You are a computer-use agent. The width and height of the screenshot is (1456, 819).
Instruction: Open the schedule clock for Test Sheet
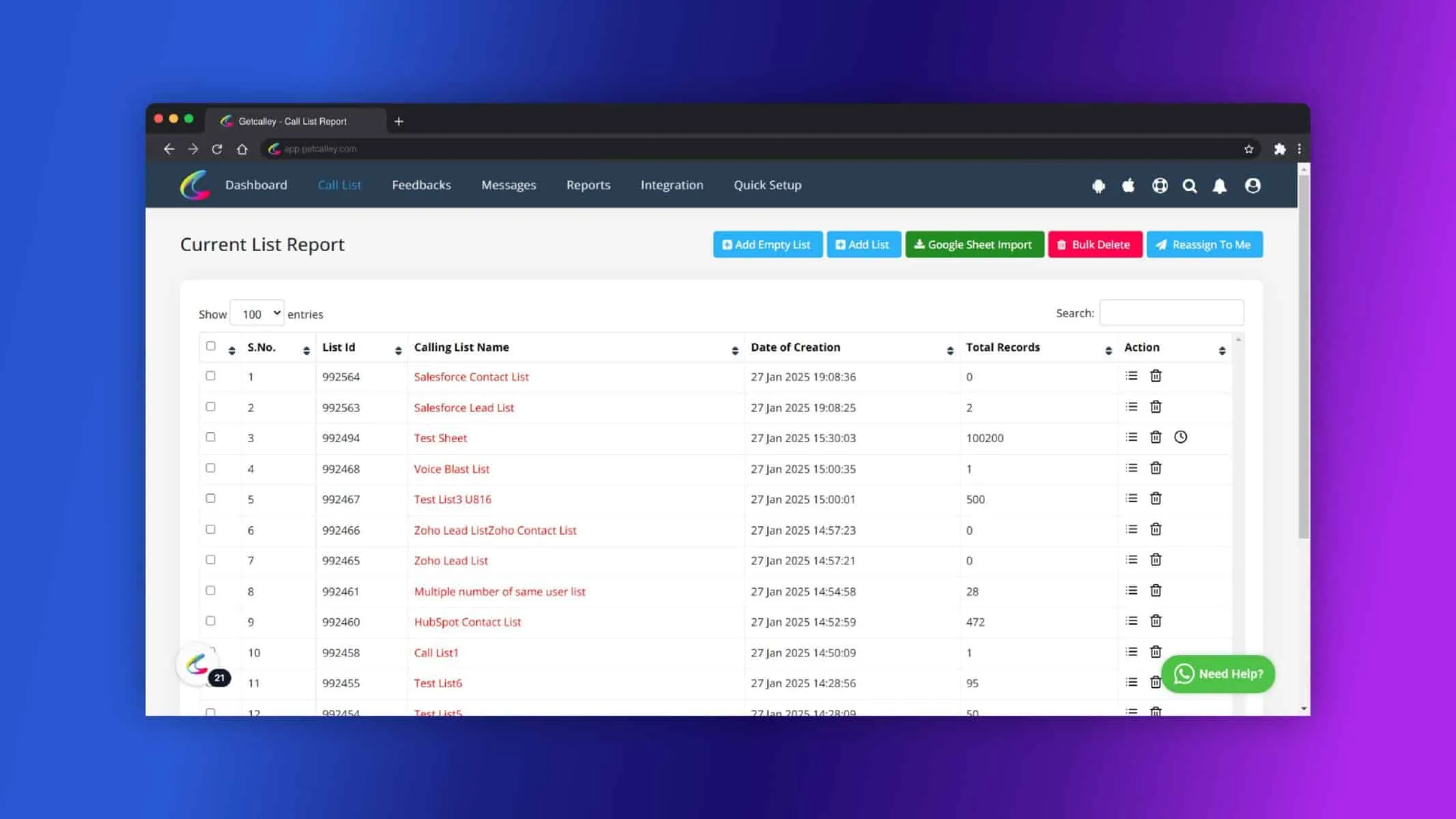[1181, 437]
